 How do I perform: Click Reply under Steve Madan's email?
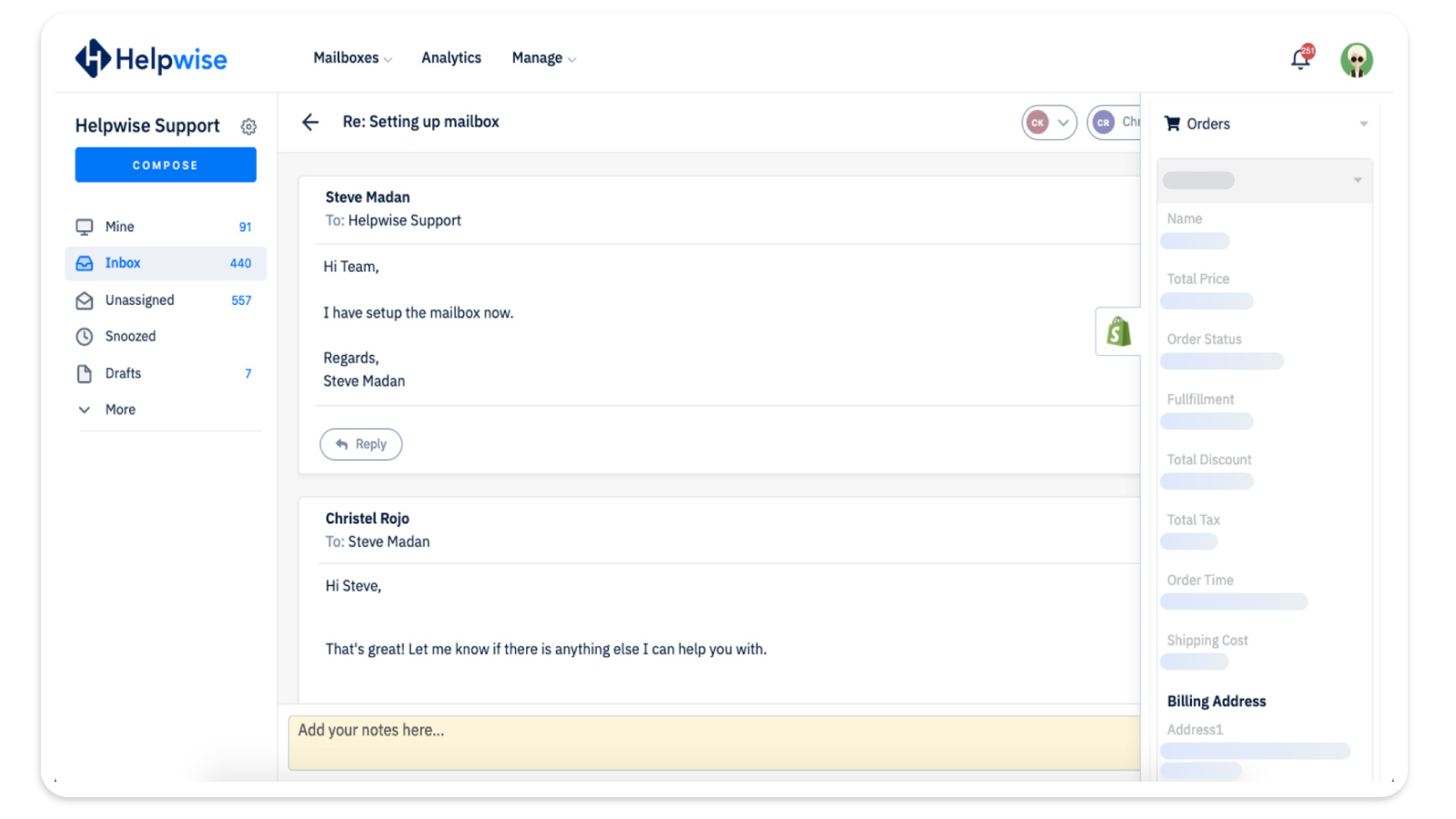coord(360,444)
